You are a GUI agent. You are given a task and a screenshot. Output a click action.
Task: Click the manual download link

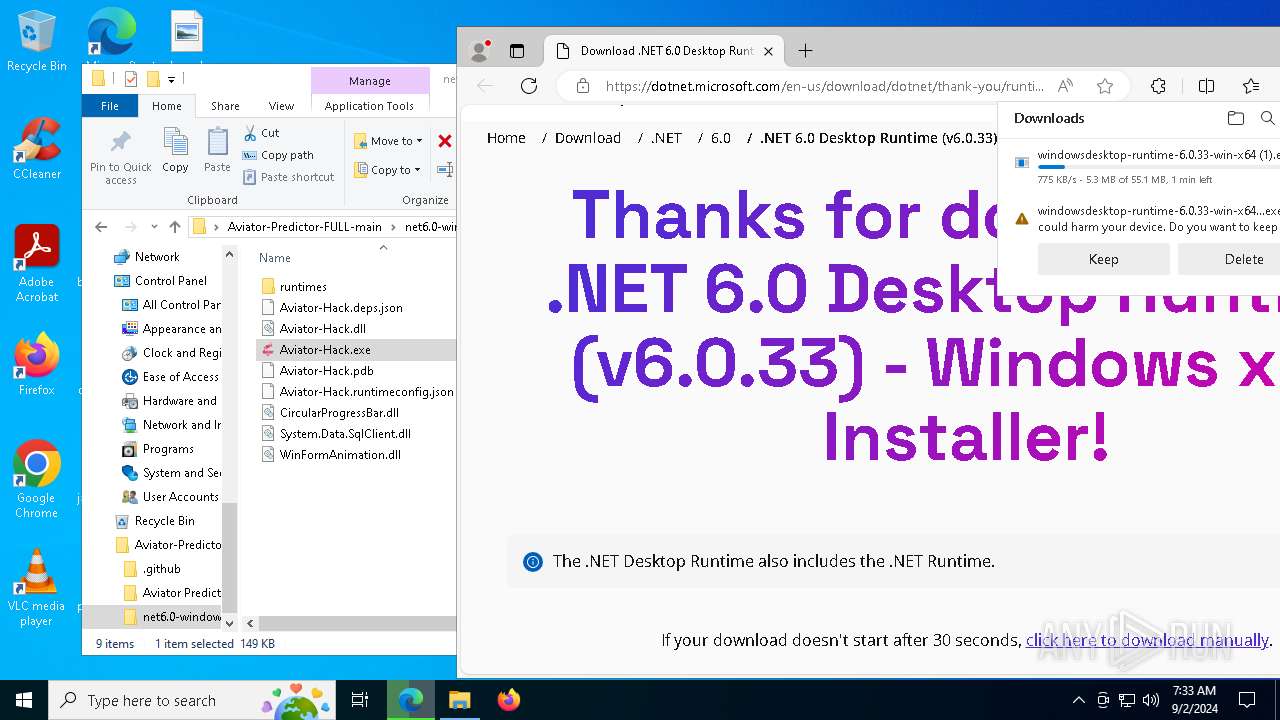click(1147, 640)
